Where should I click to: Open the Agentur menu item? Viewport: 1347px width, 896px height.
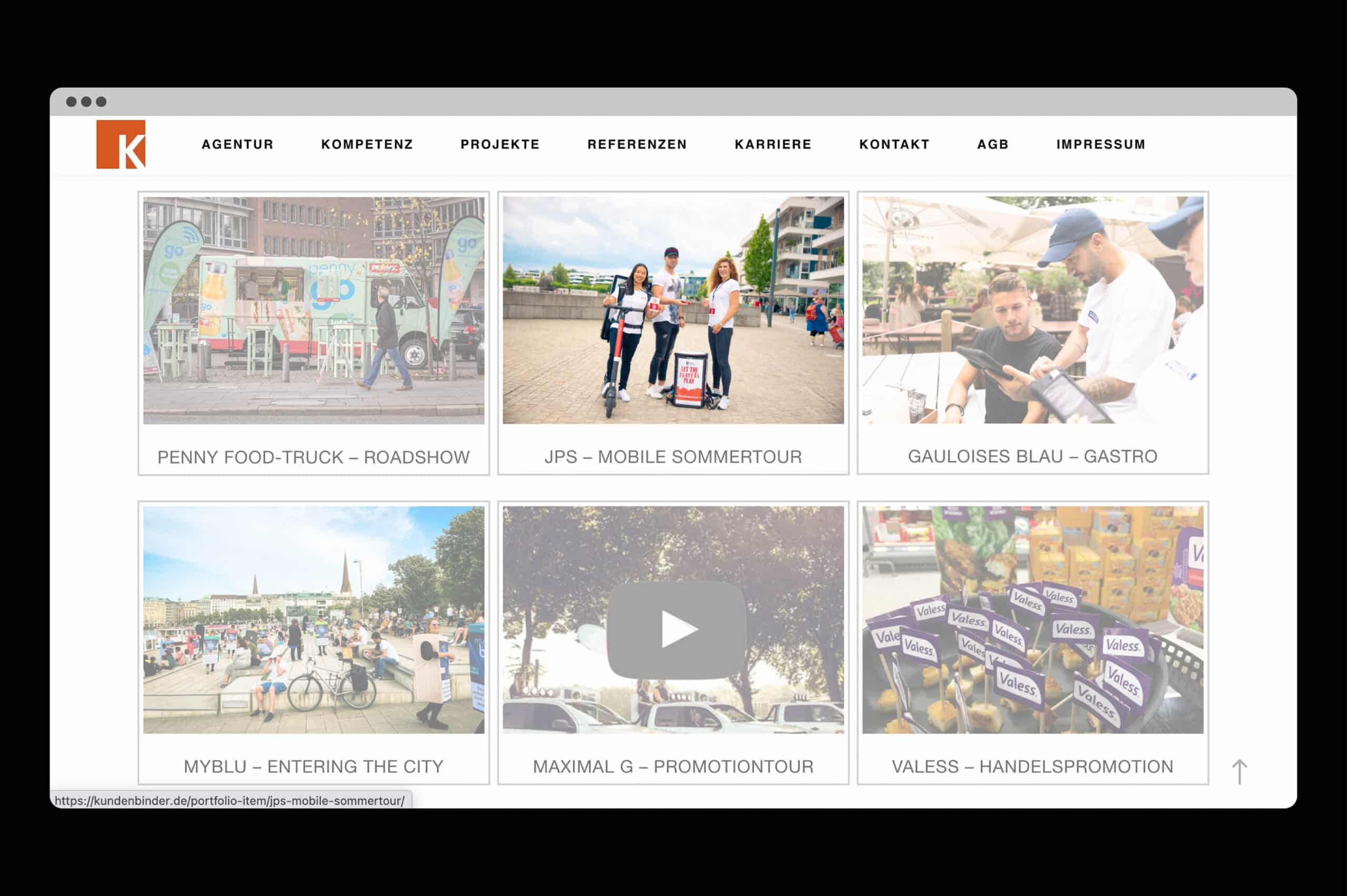[238, 144]
